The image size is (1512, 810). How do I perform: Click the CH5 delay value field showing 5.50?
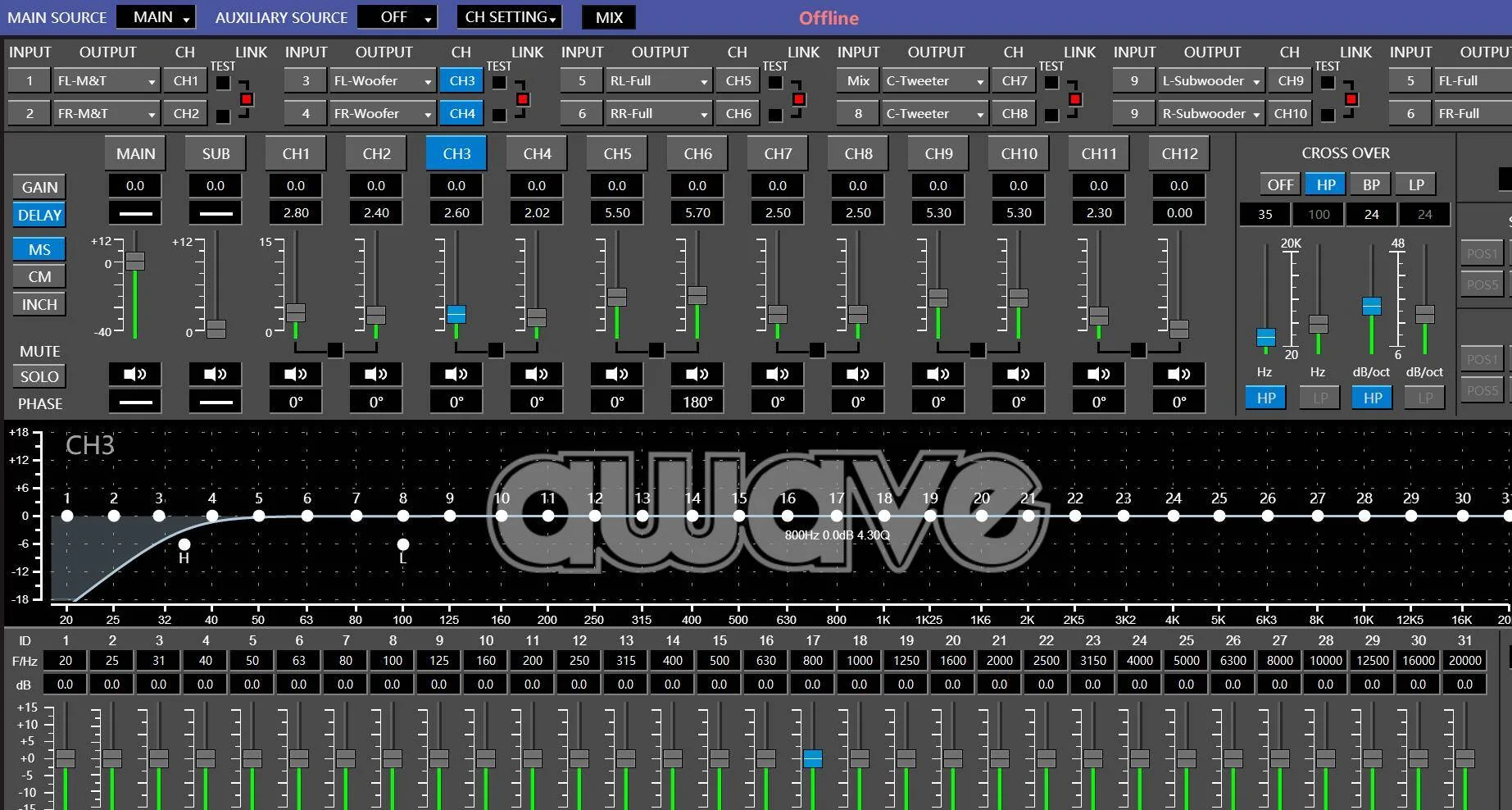(x=617, y=213)
